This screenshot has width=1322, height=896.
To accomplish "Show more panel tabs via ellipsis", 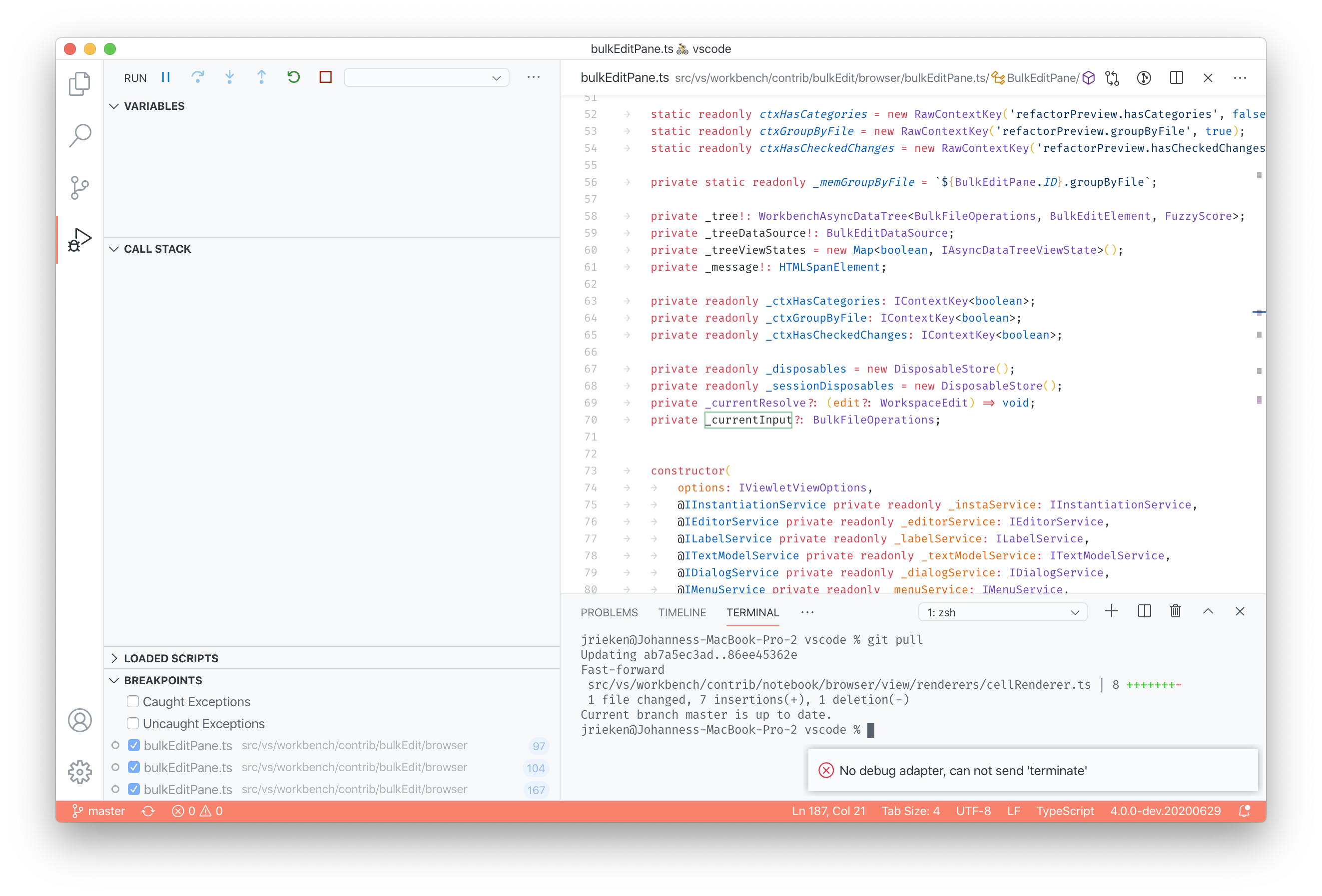I will [807, 612].
